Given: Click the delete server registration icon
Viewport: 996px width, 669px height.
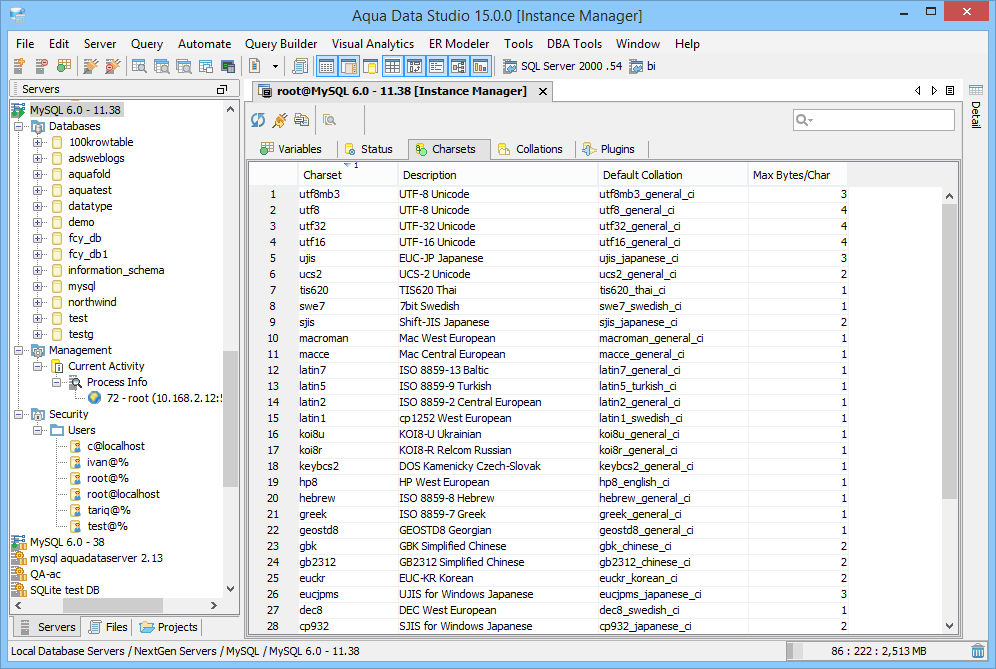Looking at the screenshot, I should (x=41, y=65).
